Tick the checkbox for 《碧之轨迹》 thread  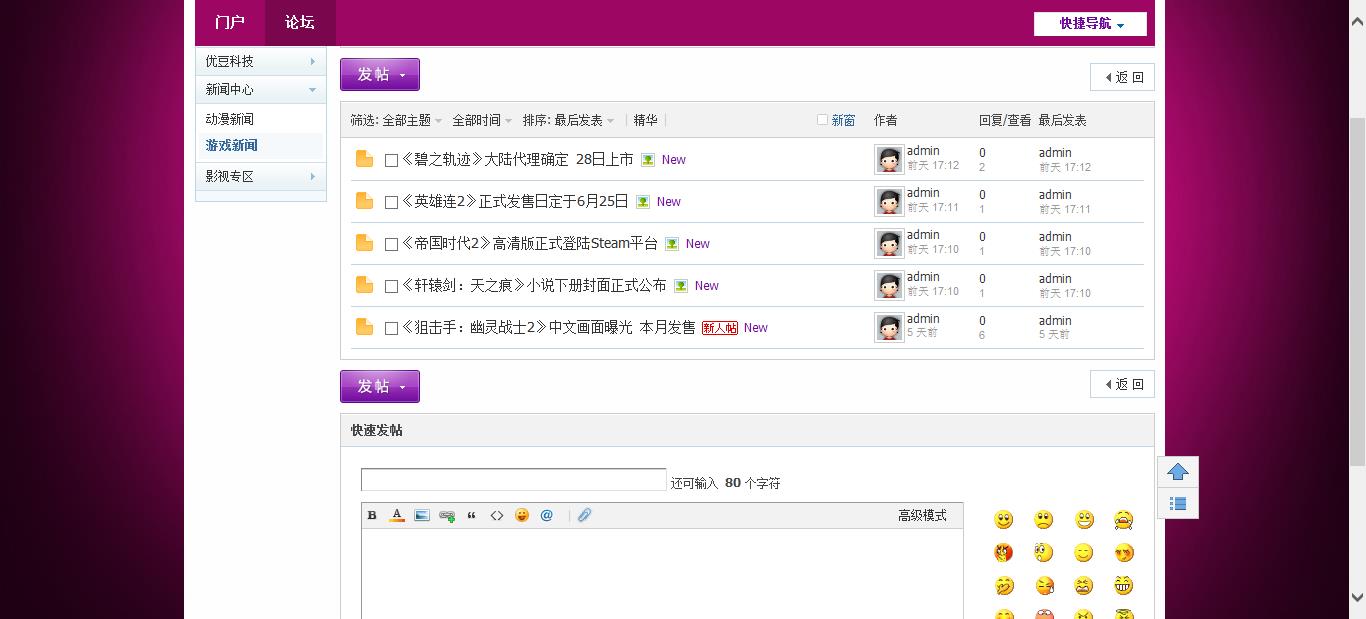(392, 160)
